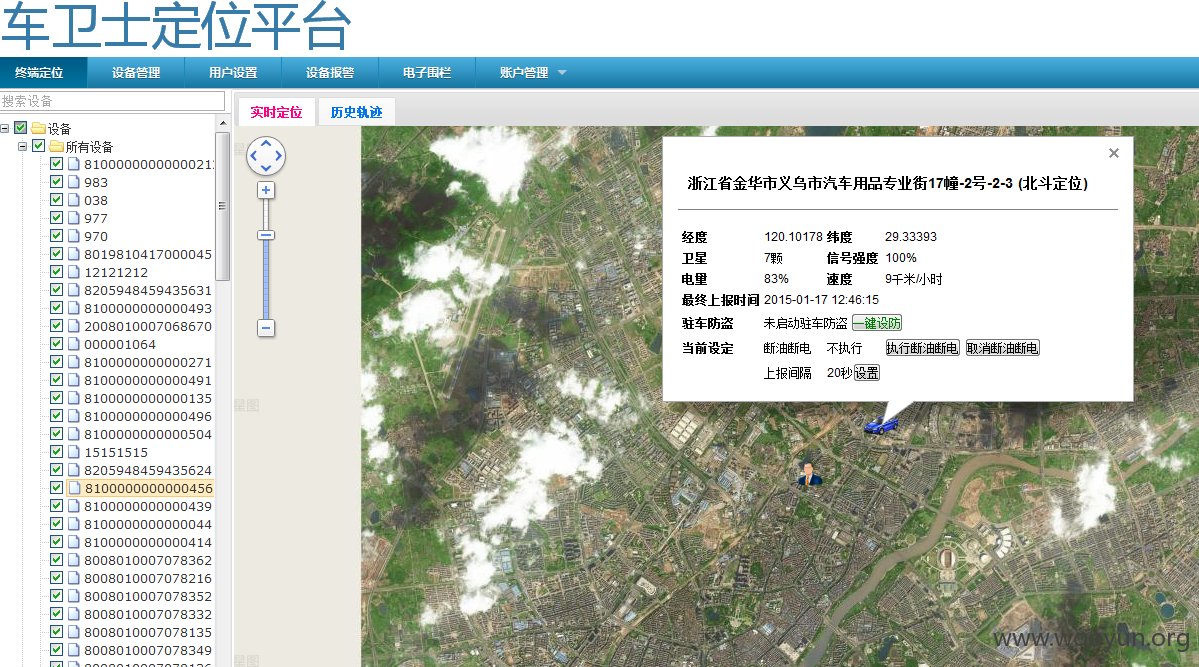Open the 用户设置 menu

click(233, 73)
